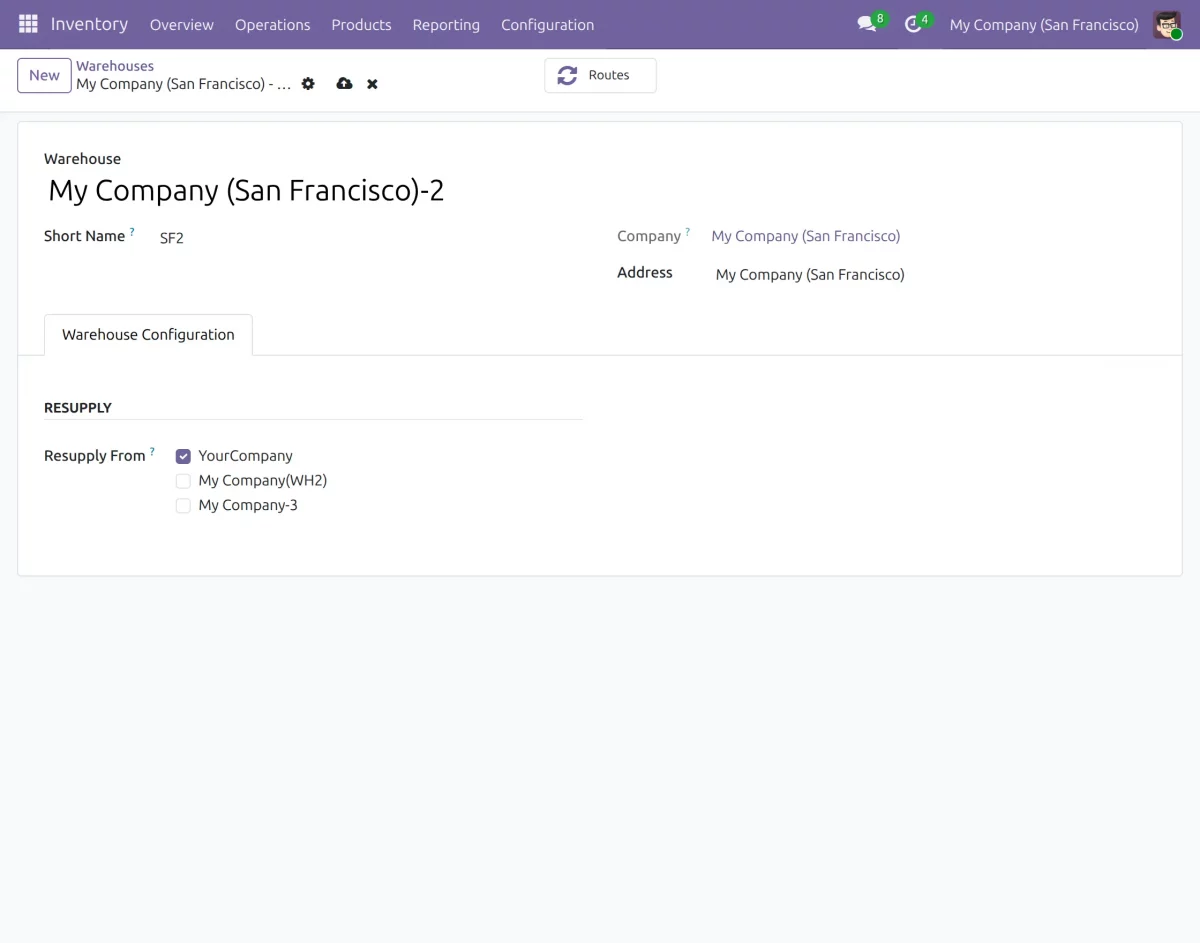Enable My Company(WH2) resupply checkbox

pos(183,481)
